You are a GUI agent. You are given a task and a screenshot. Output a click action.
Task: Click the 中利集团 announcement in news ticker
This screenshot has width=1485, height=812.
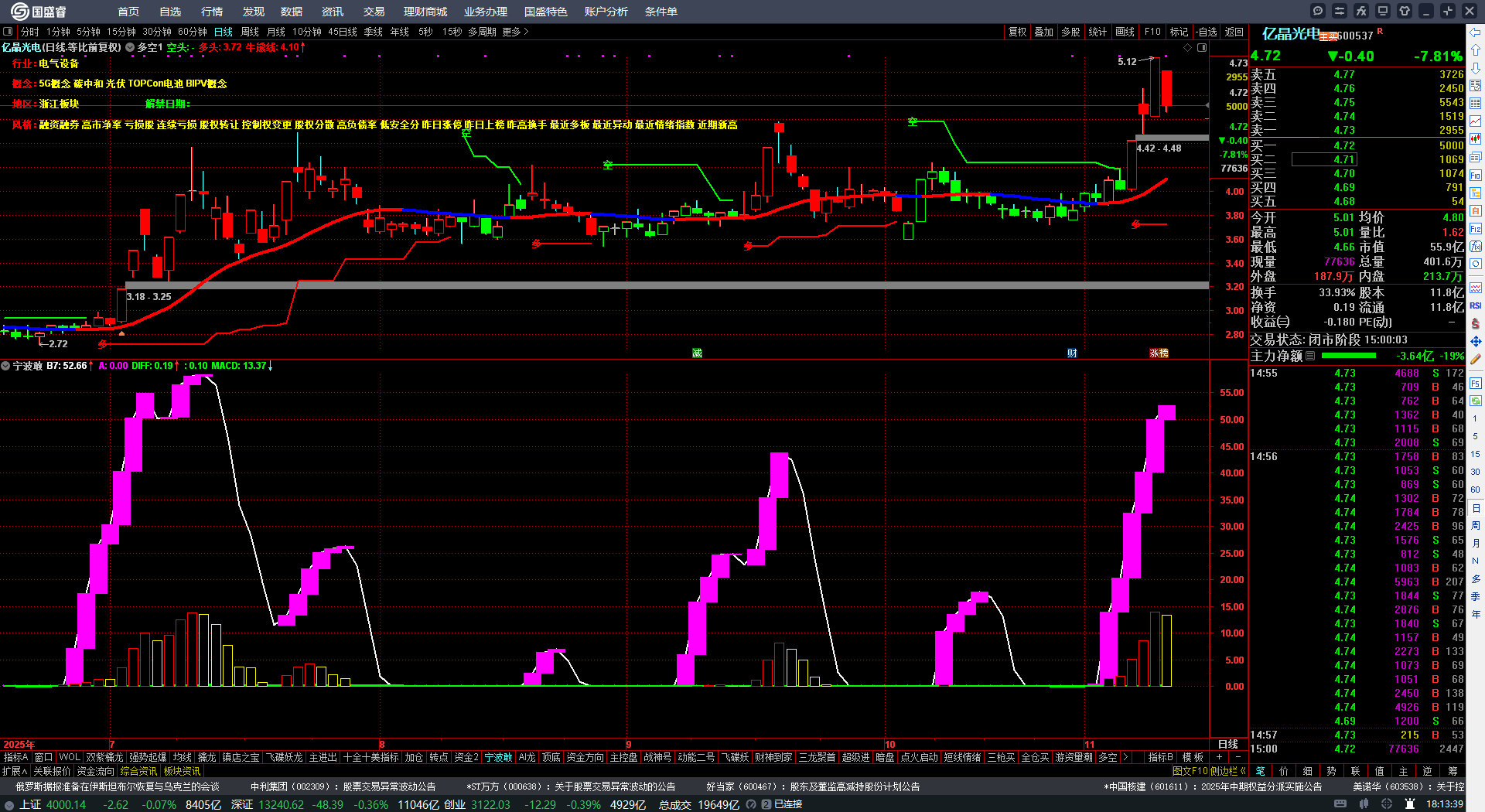click(x=343, y=786)
